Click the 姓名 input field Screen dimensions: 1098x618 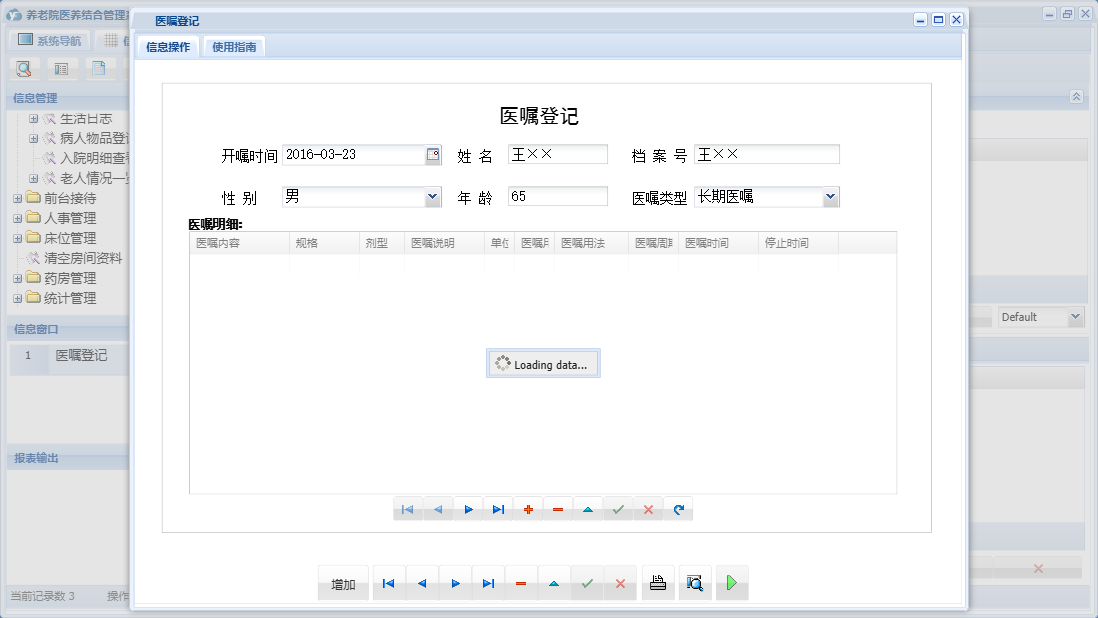click(557, 155)
